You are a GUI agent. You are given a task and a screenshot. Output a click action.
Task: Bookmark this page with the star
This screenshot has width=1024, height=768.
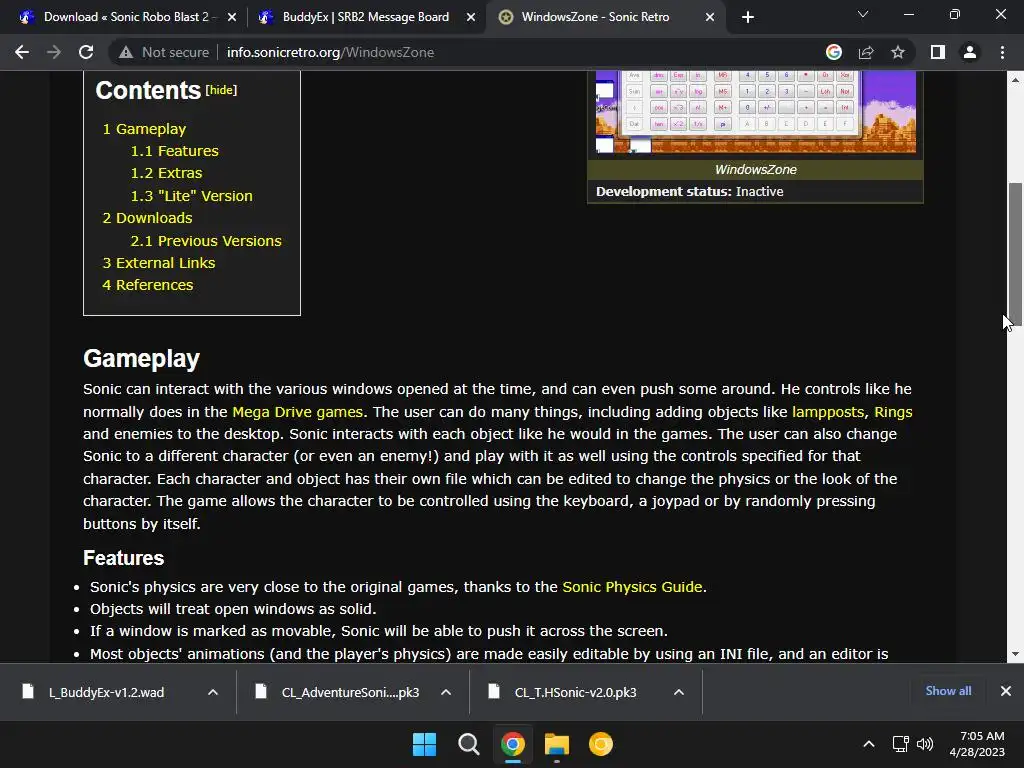(x=898, y=52)
